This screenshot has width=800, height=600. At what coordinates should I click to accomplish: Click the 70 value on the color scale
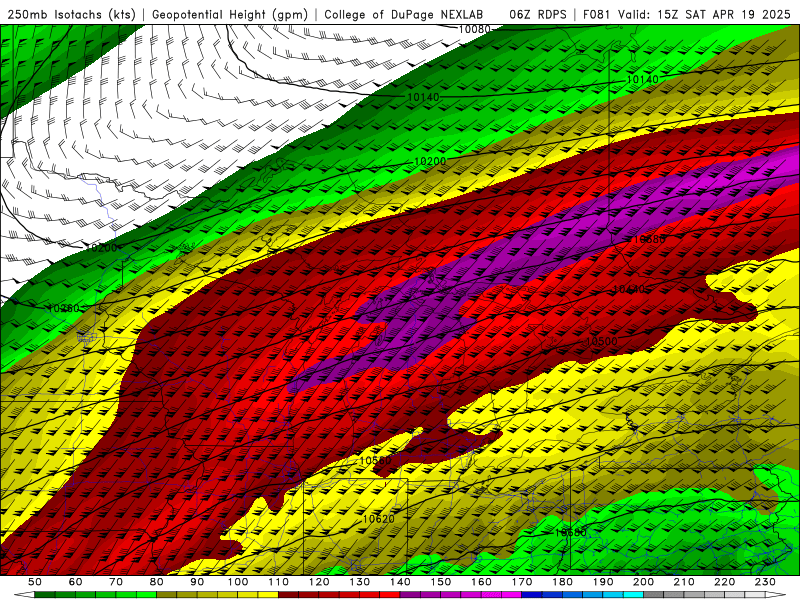[x=116, y=582]
